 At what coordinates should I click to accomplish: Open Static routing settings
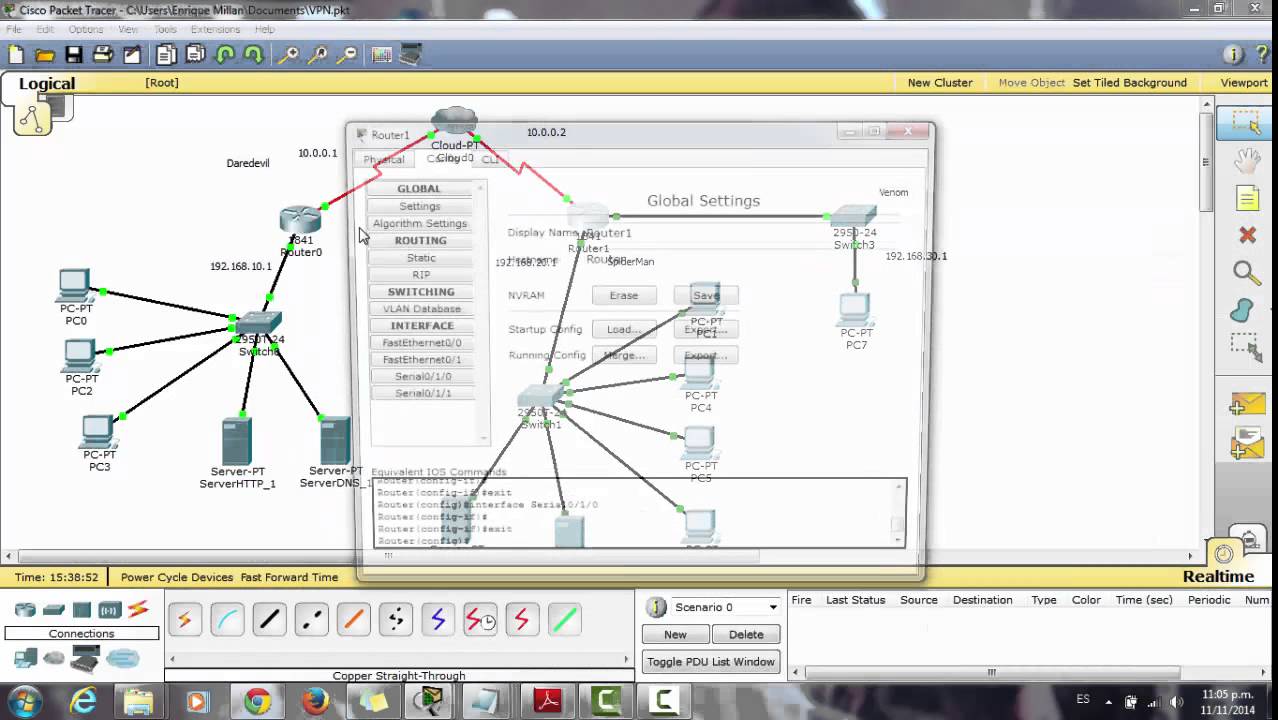421,258
